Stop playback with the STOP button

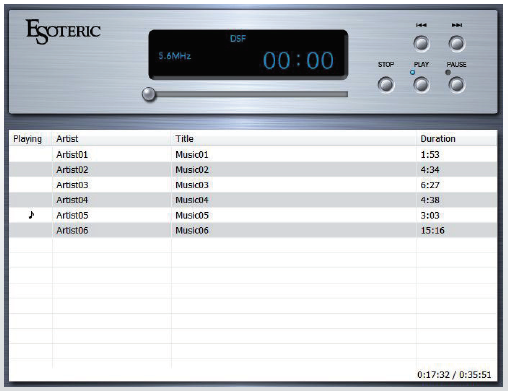tap(386, 84)
